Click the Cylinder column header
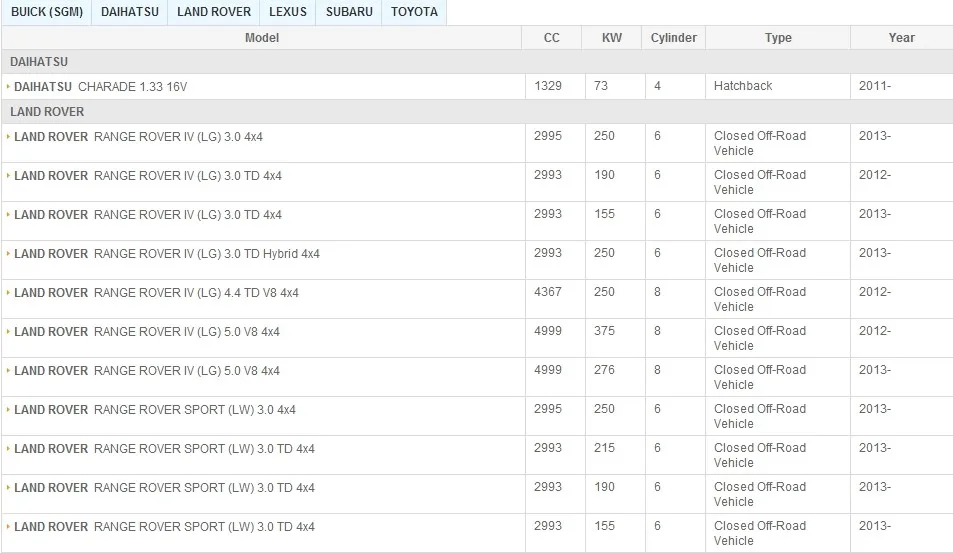The height and width of the screenshot is (553, 953). [673, 38]
